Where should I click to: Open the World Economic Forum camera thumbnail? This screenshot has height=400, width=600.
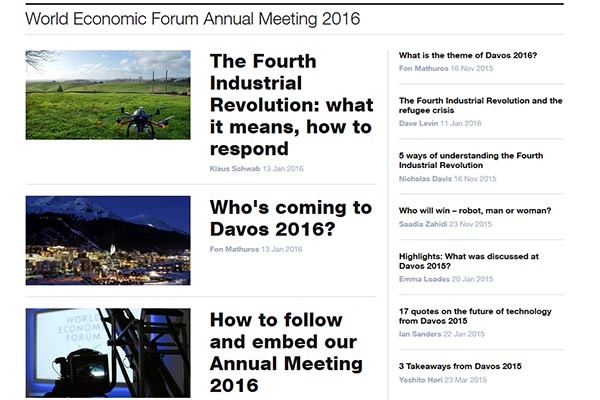point(108,353)
